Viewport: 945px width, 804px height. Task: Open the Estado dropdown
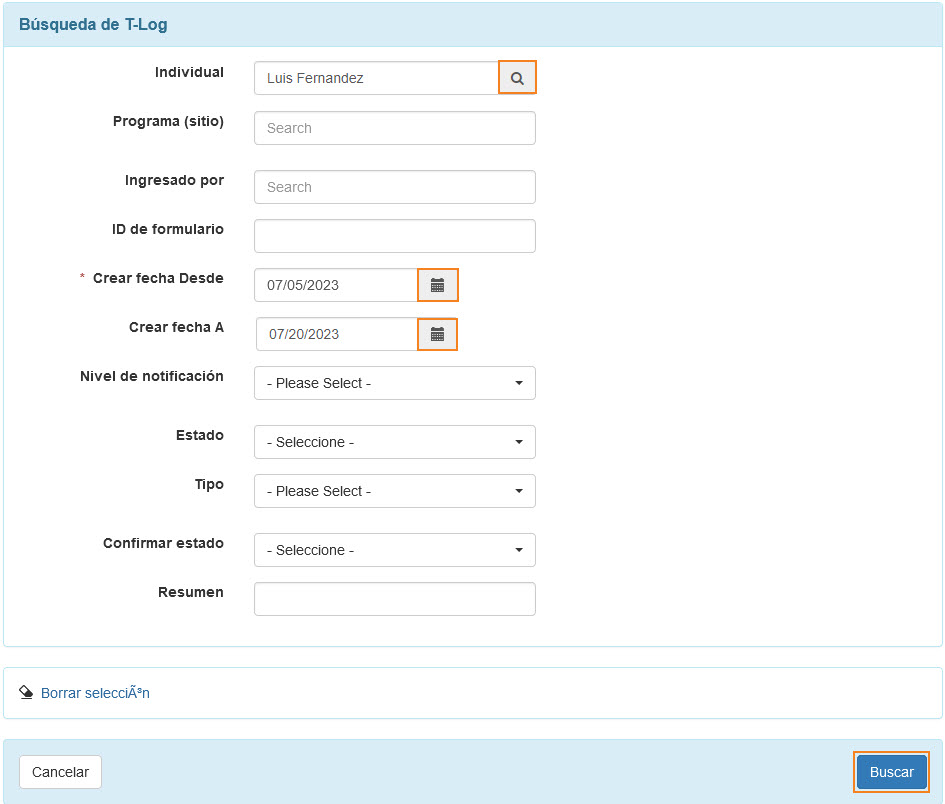pyautogui.click(x=395, y=442)
